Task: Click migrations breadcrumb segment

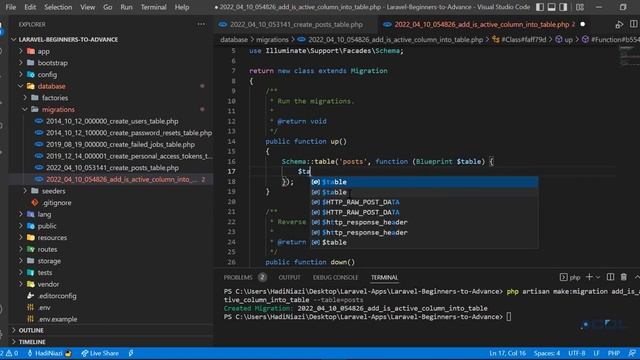Action: pyautogui.click(x=272, y=40)
